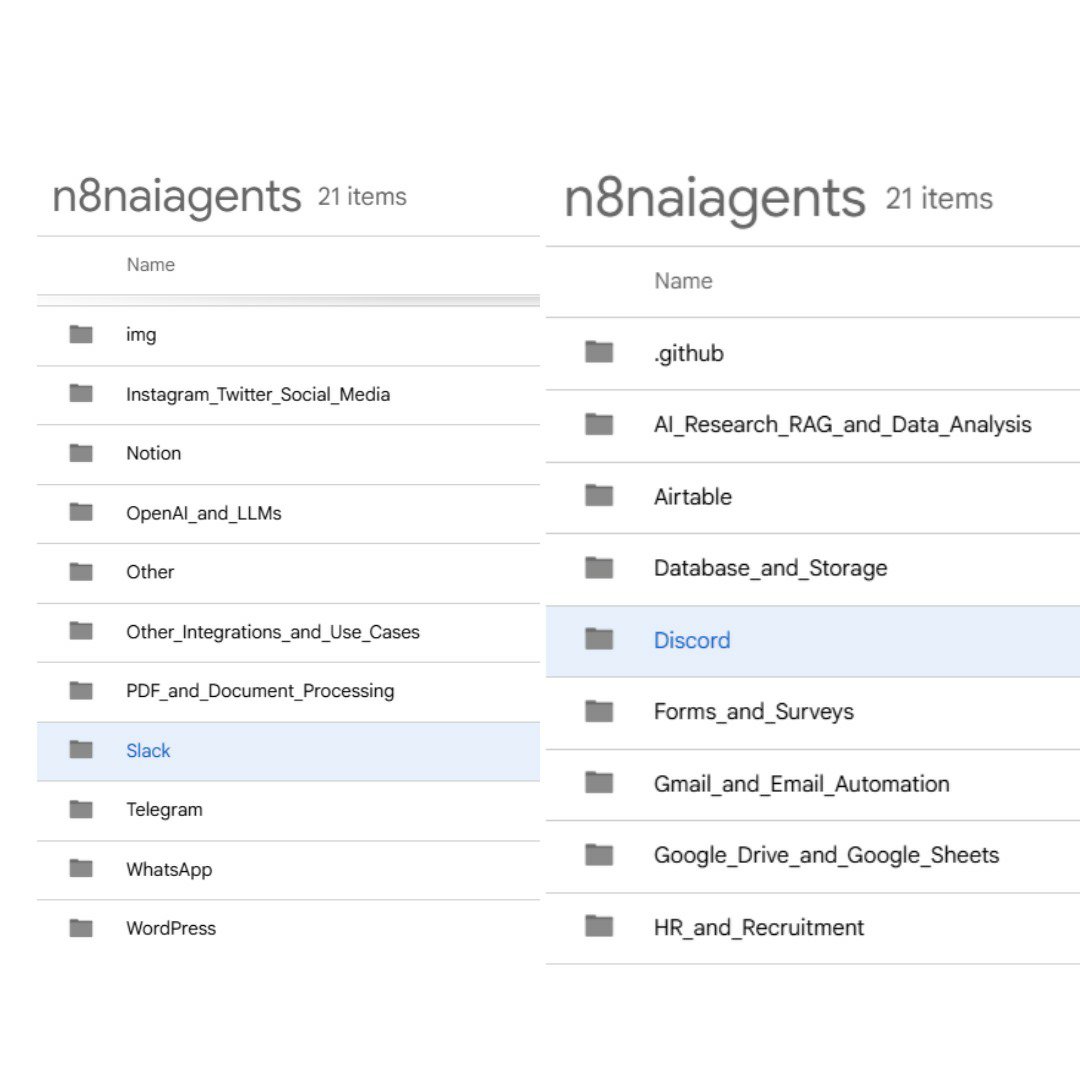1080x1080 pixels.
Task: Open the AI_Research_RAG_and_Data_Analysis folder
Action: [x=842, y=424]
